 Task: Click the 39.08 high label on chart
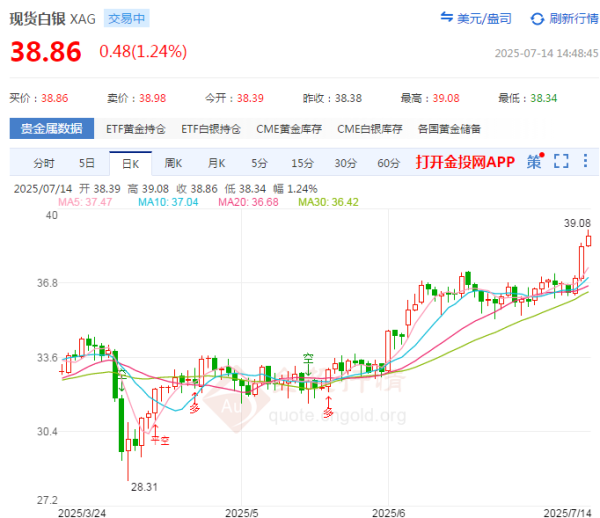pos(577,223)
